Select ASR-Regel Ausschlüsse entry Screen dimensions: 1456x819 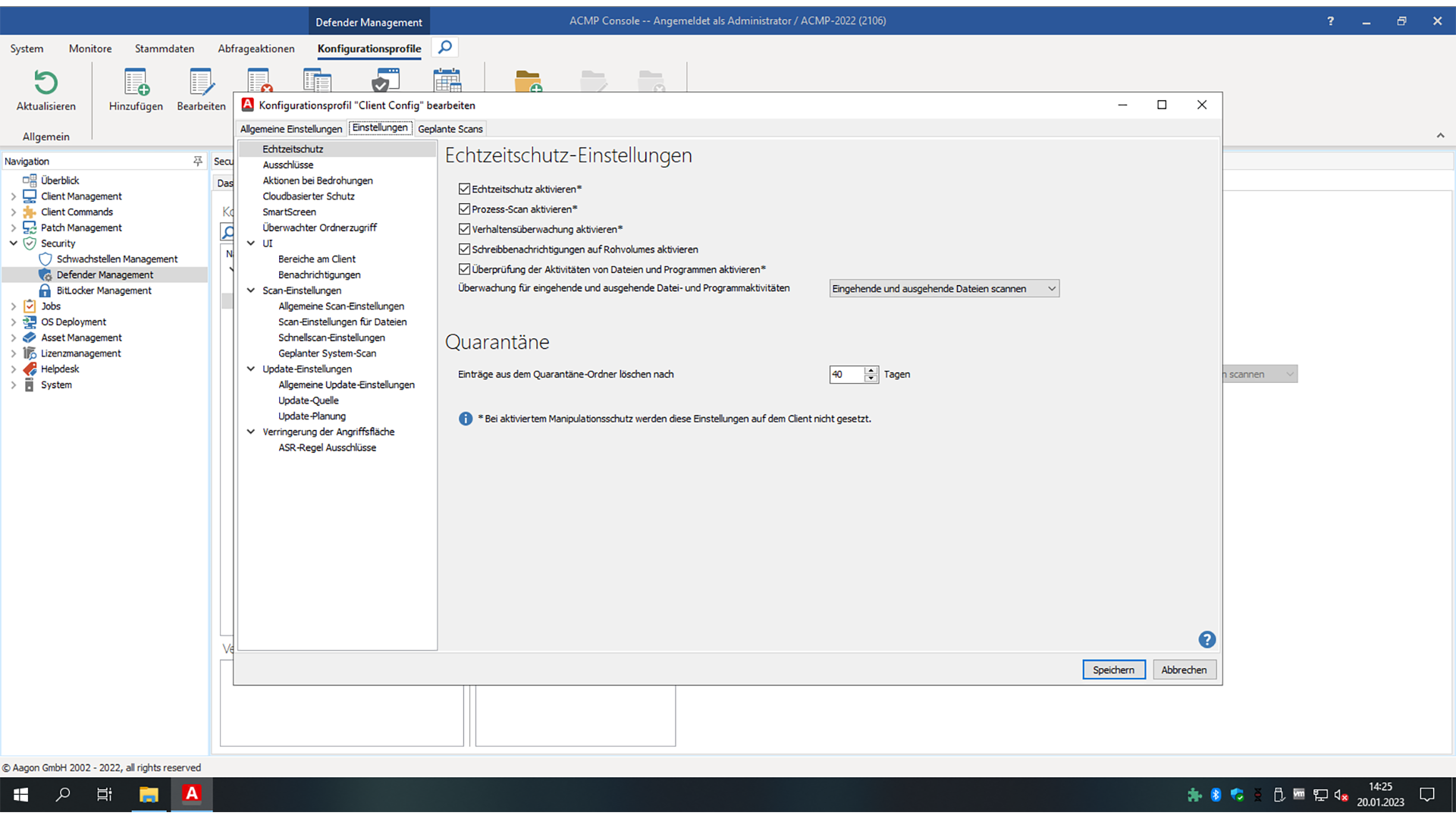point(327,448)
